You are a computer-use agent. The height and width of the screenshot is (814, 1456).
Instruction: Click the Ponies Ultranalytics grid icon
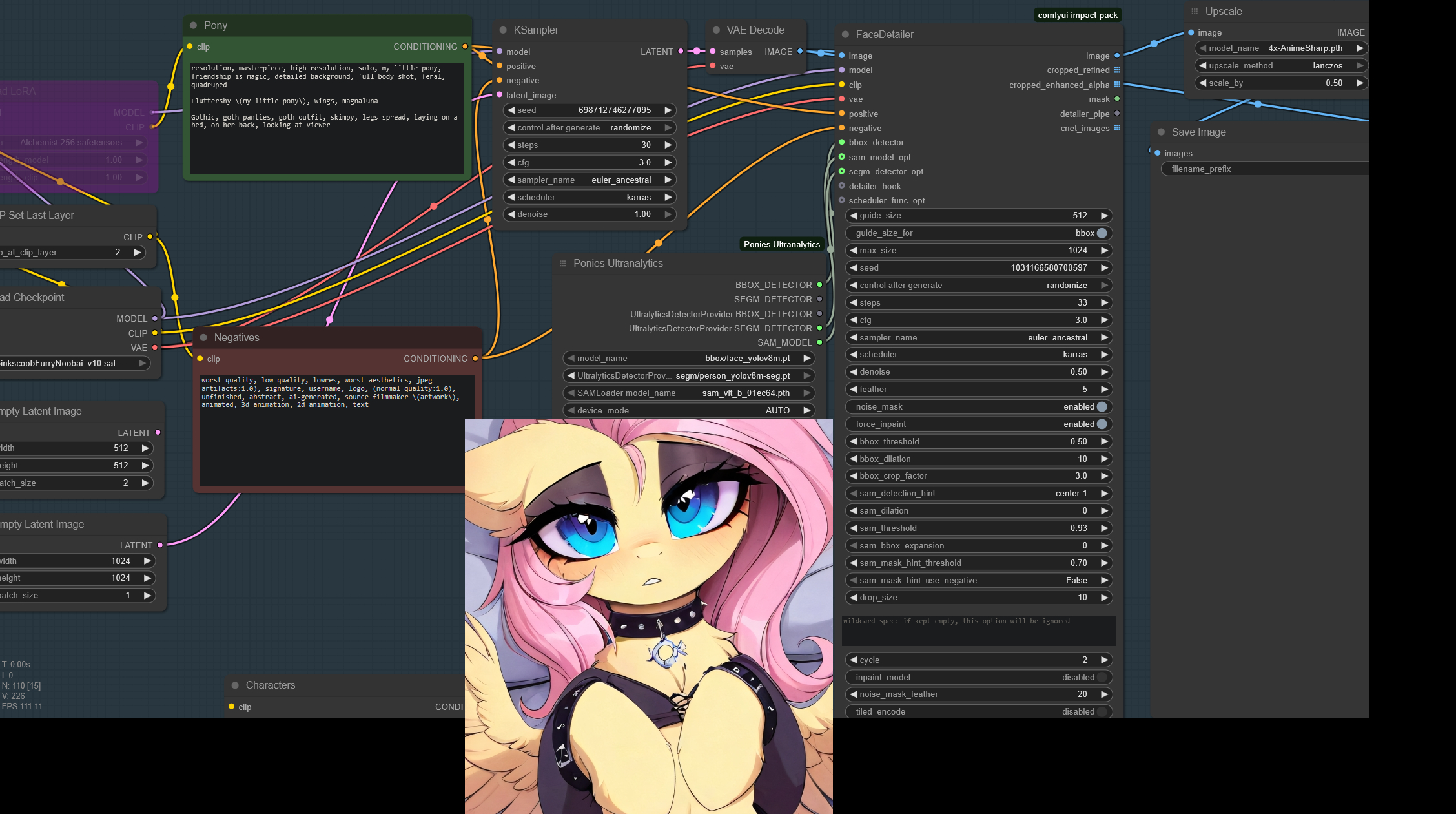pos(562,264)
